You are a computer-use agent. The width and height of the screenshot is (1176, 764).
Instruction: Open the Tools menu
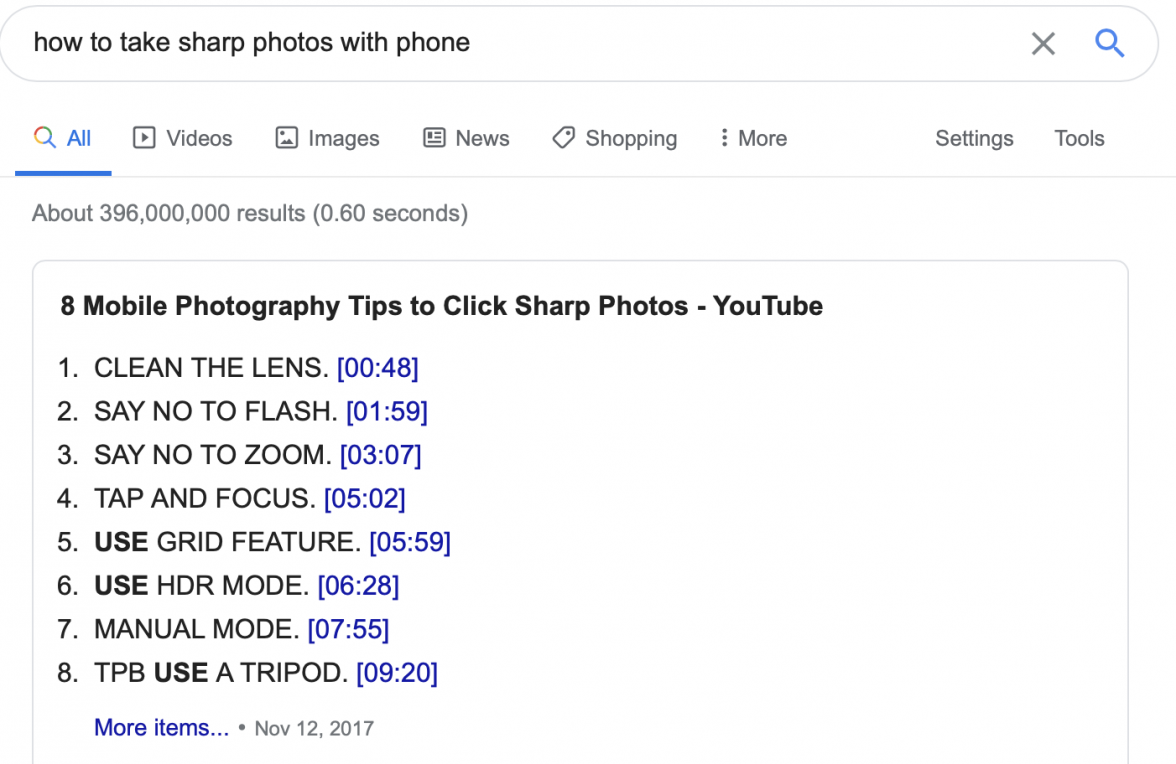[x=1079, y=138]
